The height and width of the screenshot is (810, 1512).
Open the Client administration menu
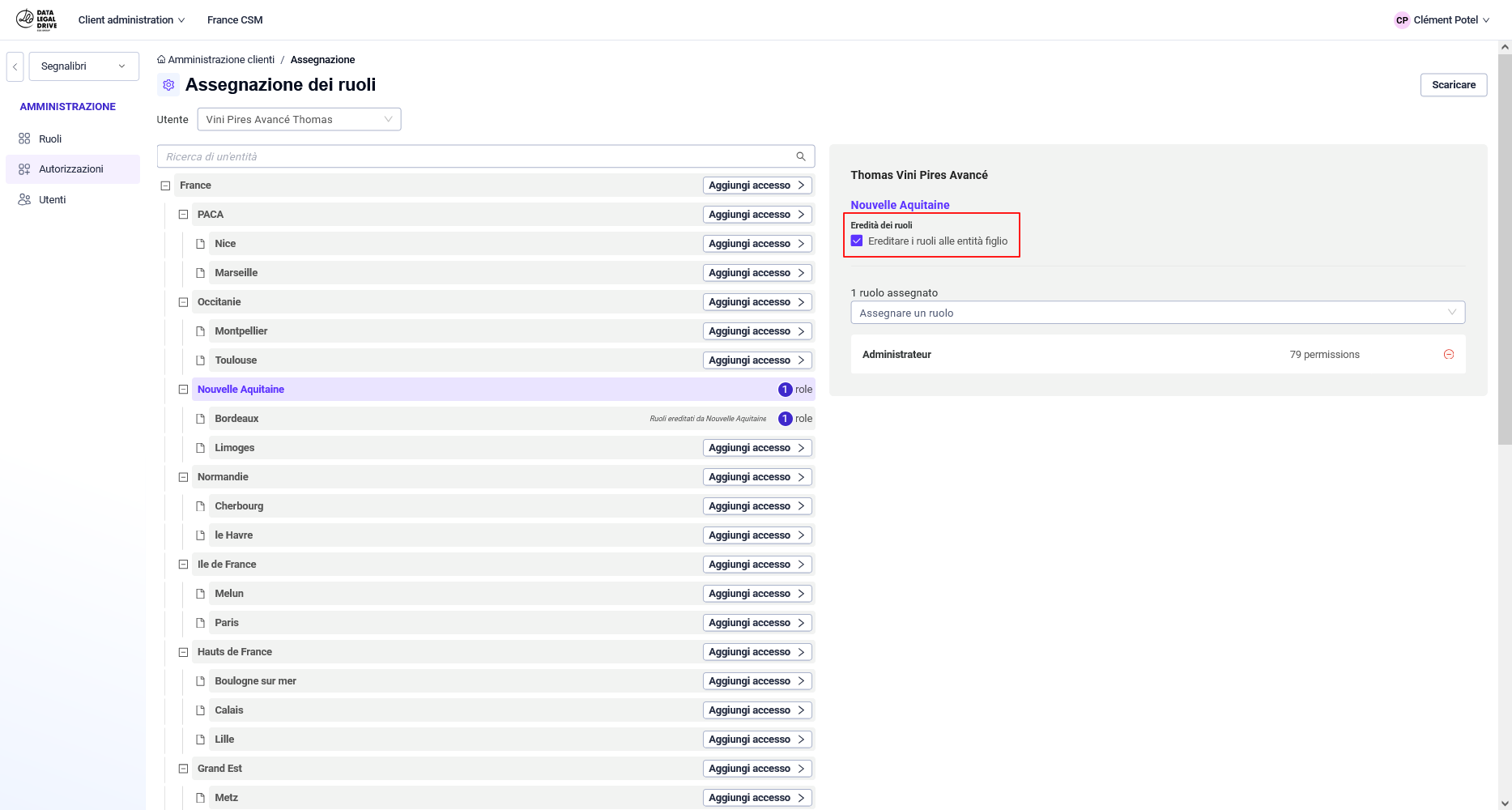131,20
